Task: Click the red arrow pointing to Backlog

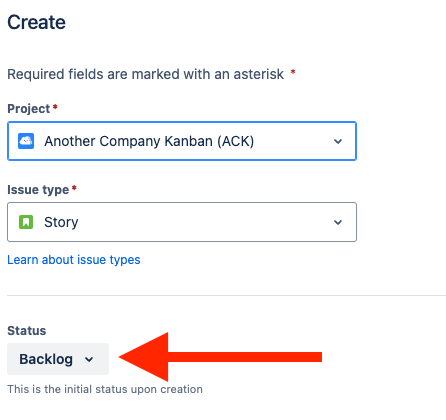Action: (220, 357)
